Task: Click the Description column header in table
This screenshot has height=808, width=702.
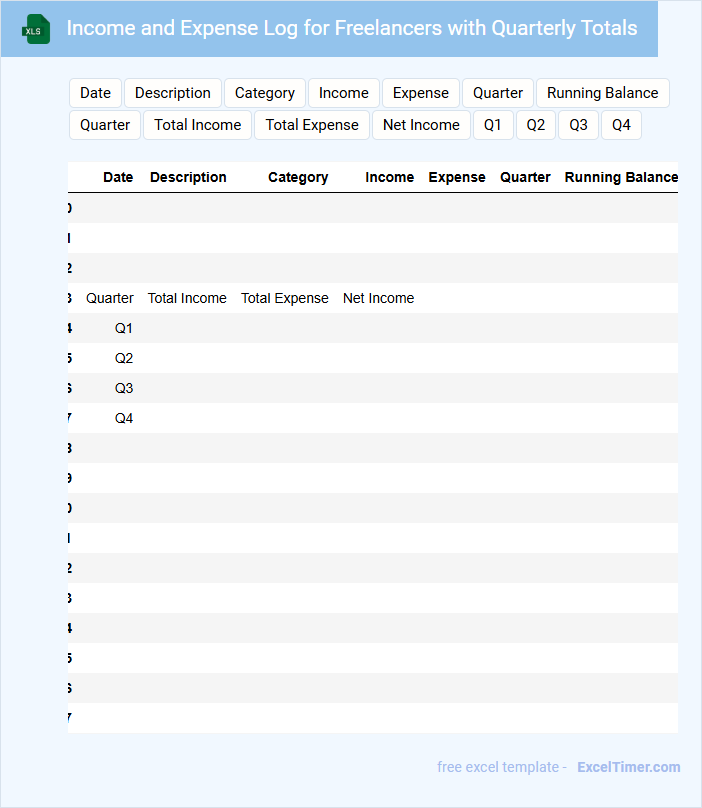Action: pos(188,177)
